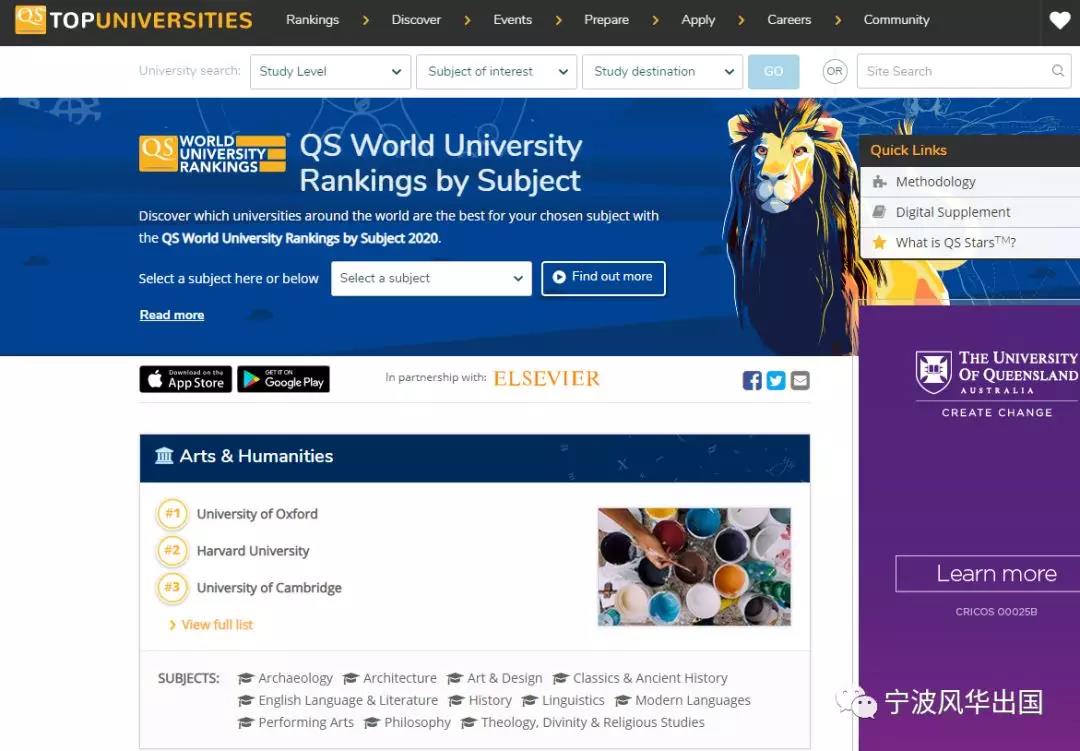Open the favorites heart icon
1080x751 pixels.
pyautogui.click(x=1059, y=20)
